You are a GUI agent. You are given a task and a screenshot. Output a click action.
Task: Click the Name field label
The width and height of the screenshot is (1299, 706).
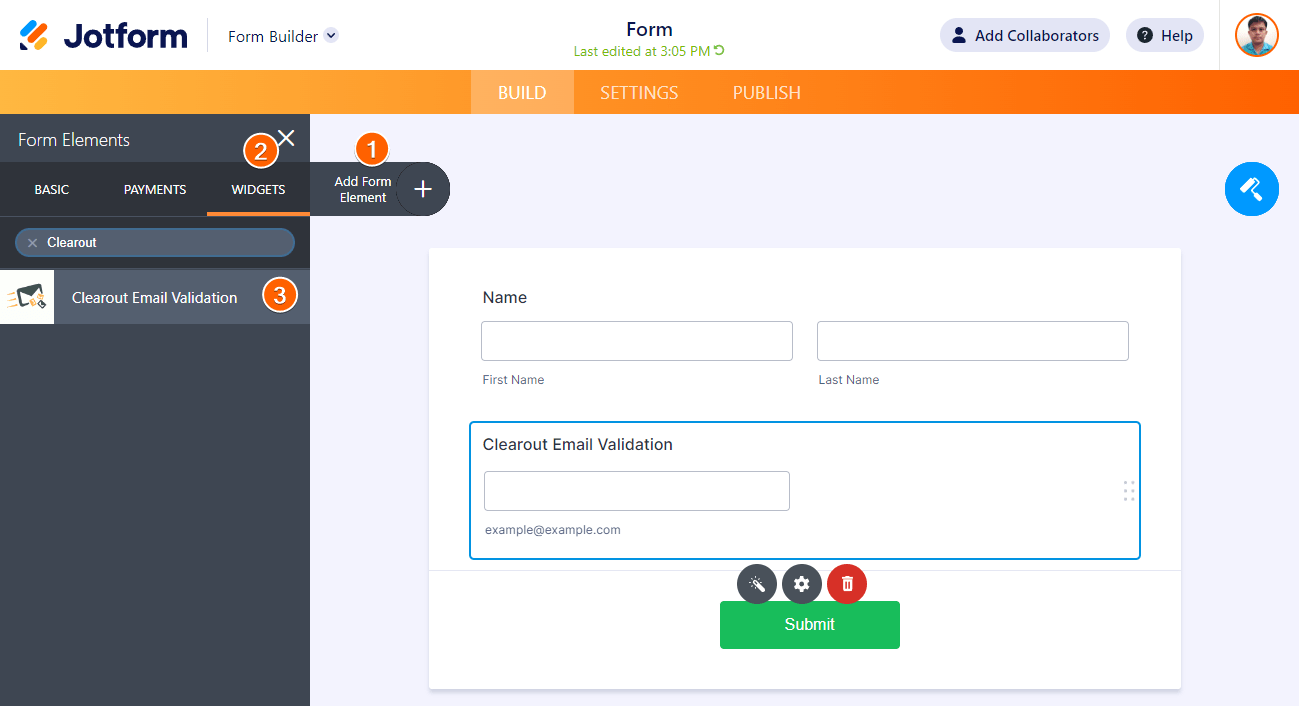(x=505, y=297)
